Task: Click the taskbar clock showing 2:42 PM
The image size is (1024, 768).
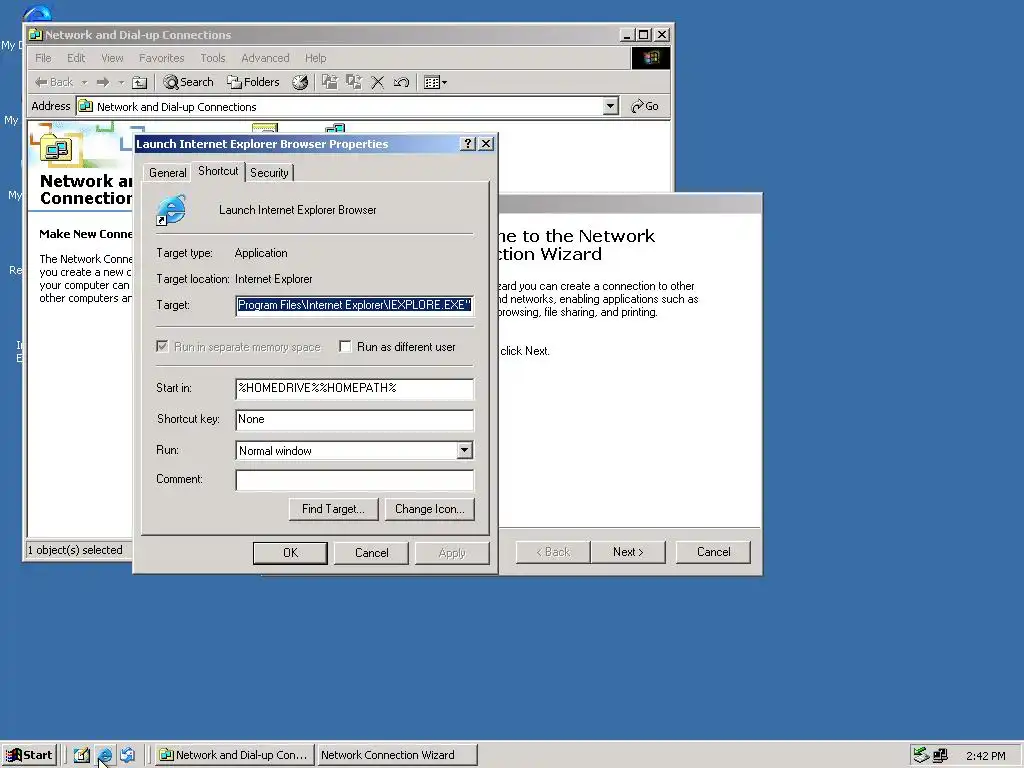Action: [x=985, y=756]
